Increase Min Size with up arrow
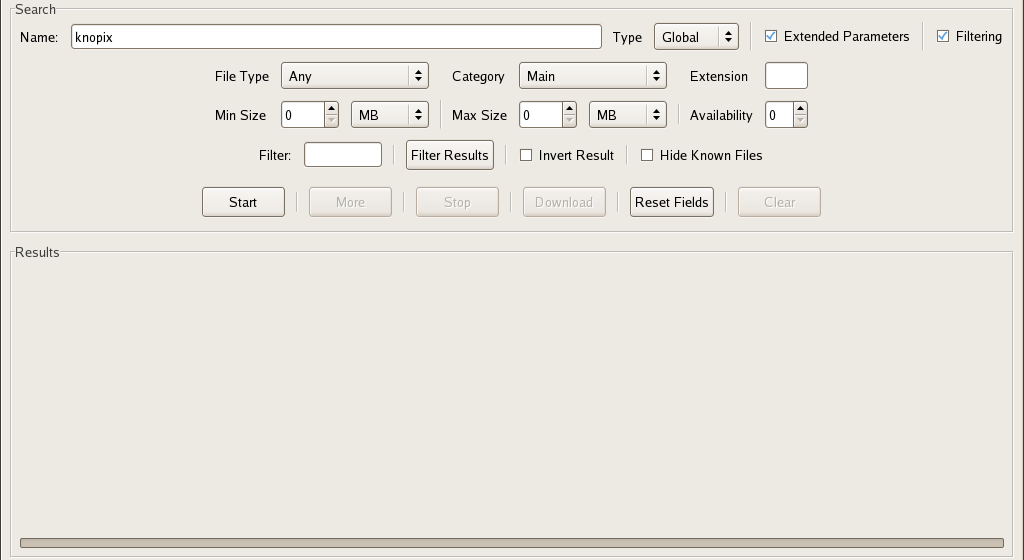 click(x=331, y=109)
